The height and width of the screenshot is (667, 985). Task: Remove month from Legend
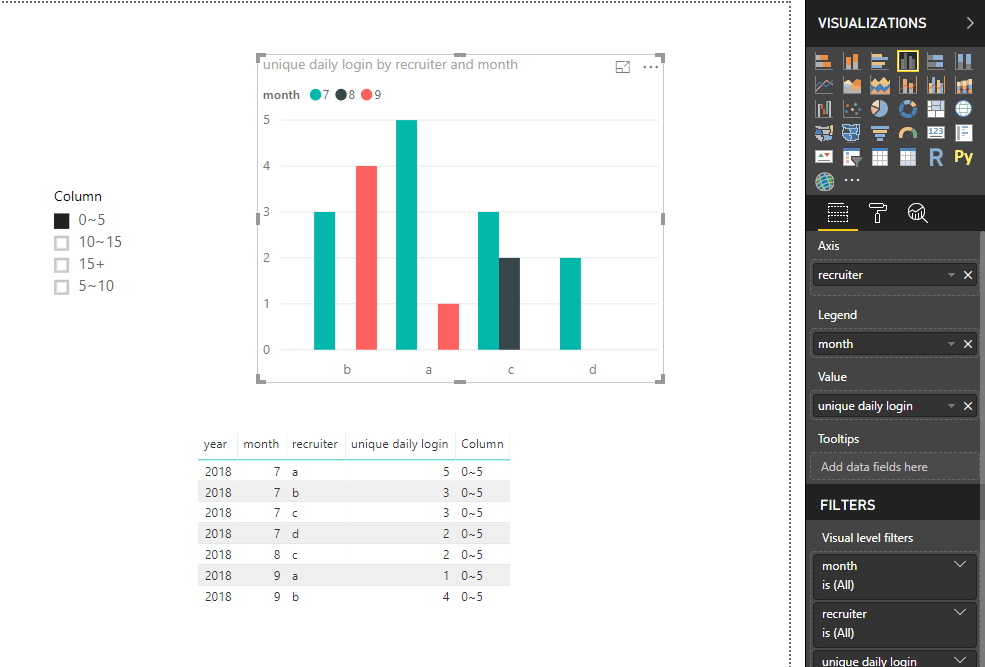(968, 344)
